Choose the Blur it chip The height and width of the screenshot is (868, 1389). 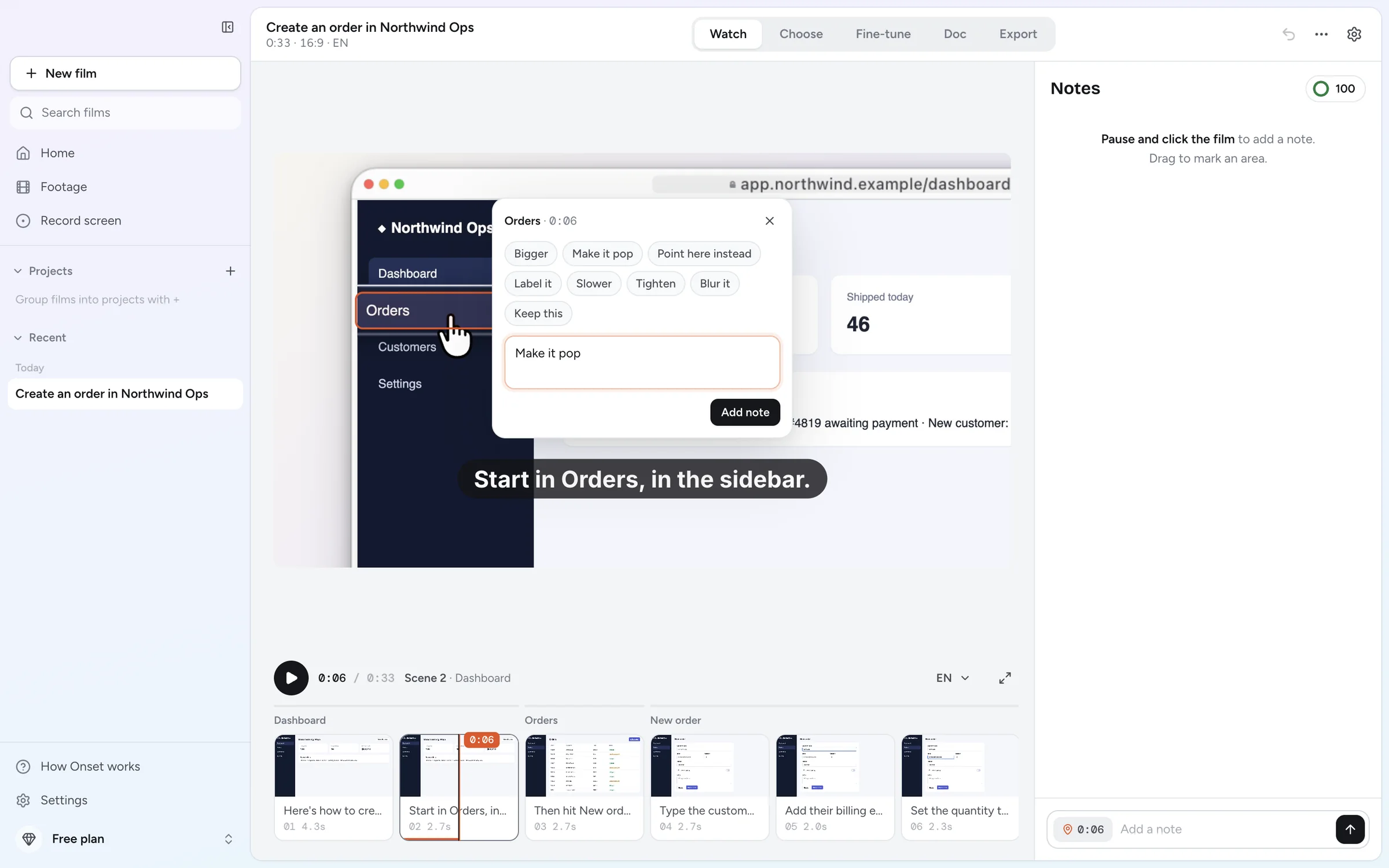pos(715,284)
